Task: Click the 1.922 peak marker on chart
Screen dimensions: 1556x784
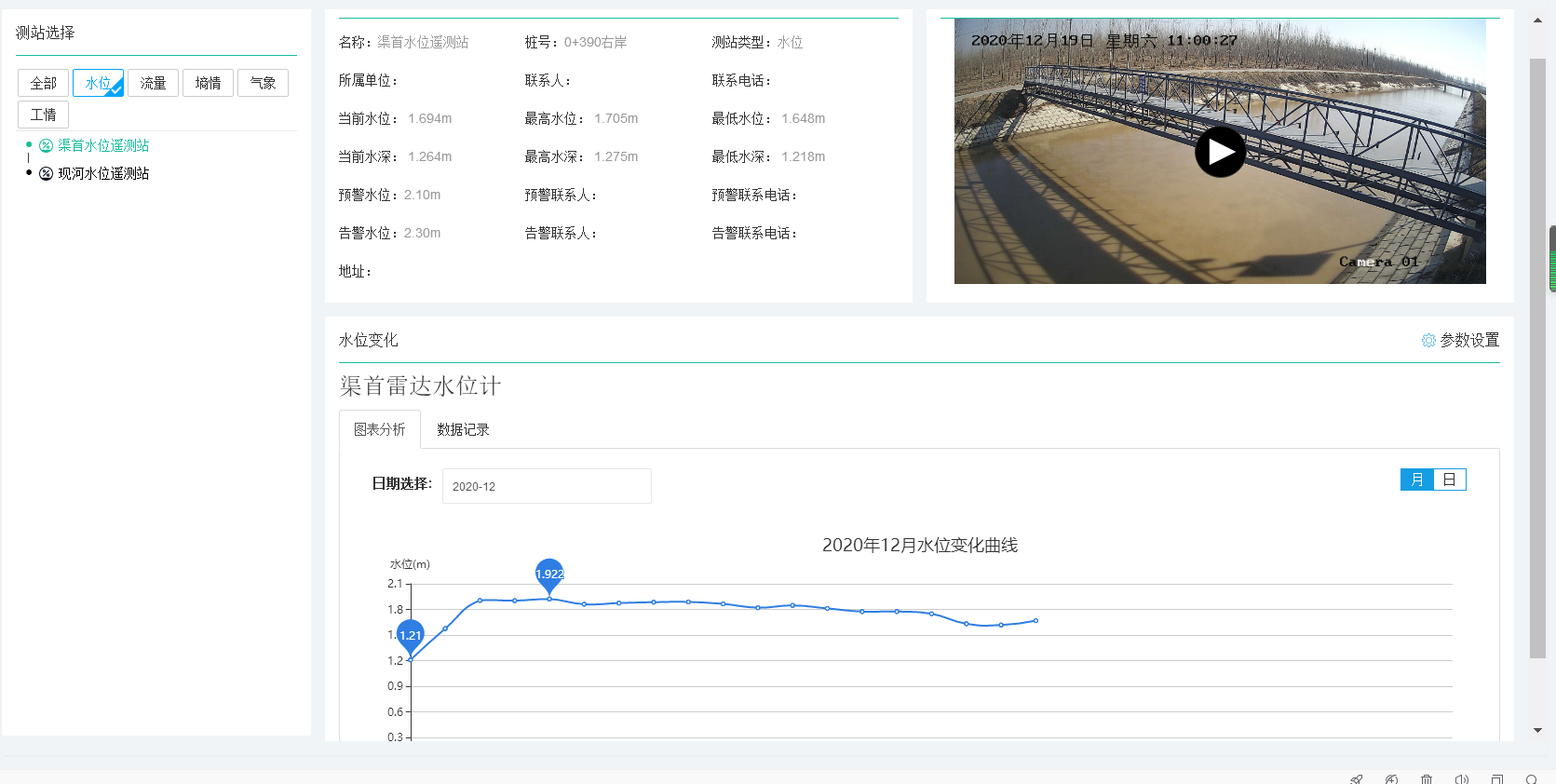Action: tap(549, 574)
